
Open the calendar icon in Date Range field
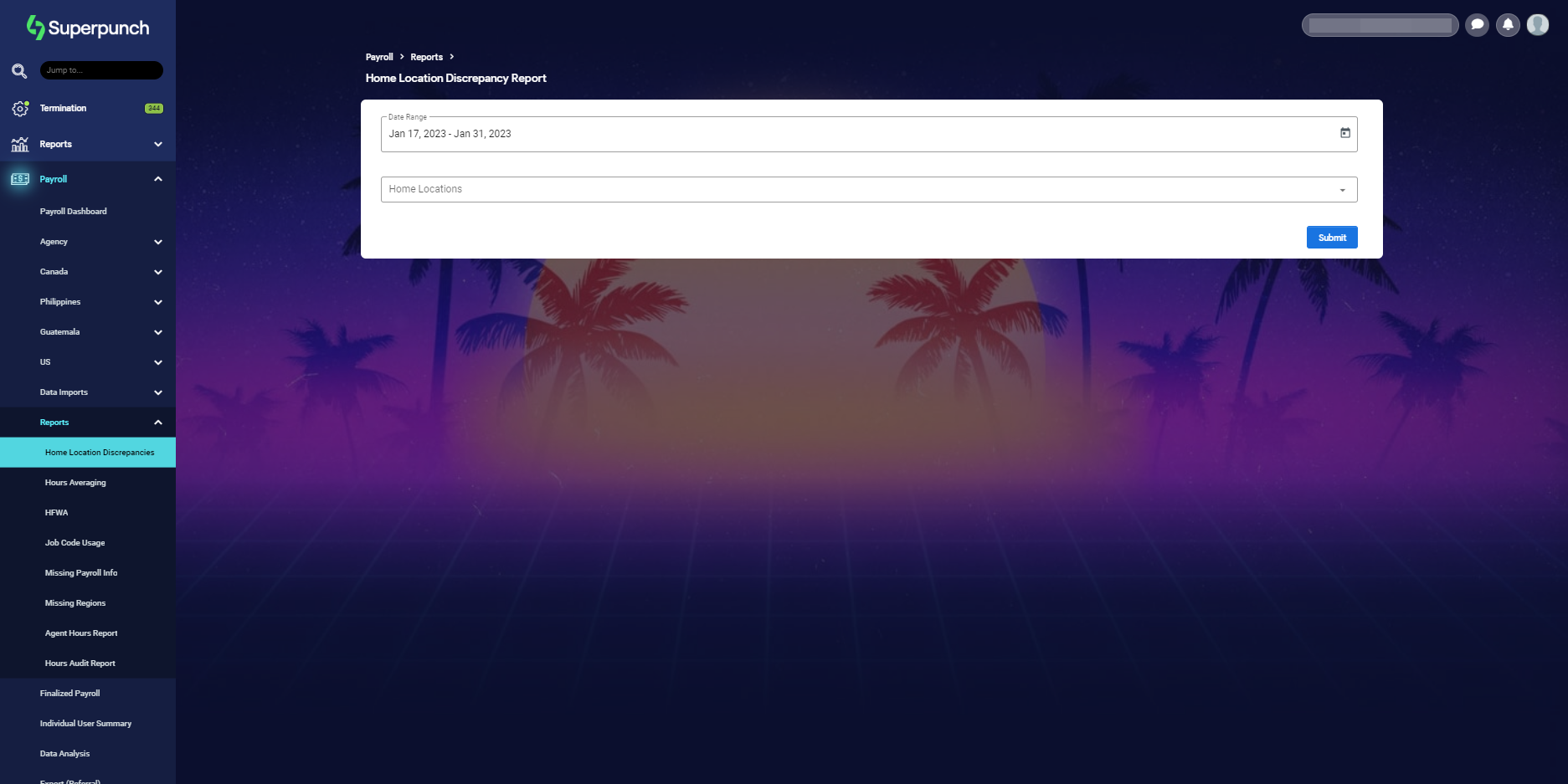[x=1344, y=133]
